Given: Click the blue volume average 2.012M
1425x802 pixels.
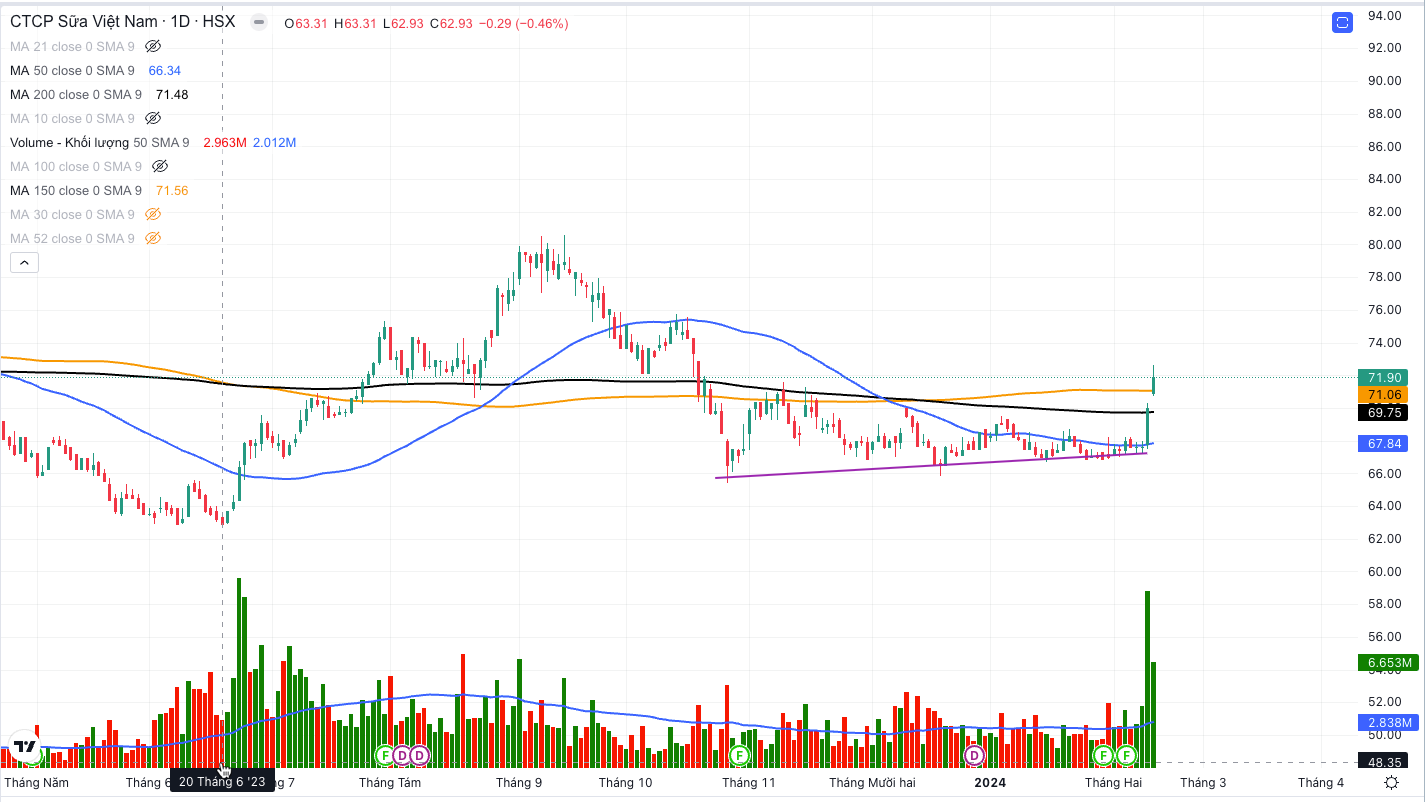Looking at the screenshot, I should (274, 142).
